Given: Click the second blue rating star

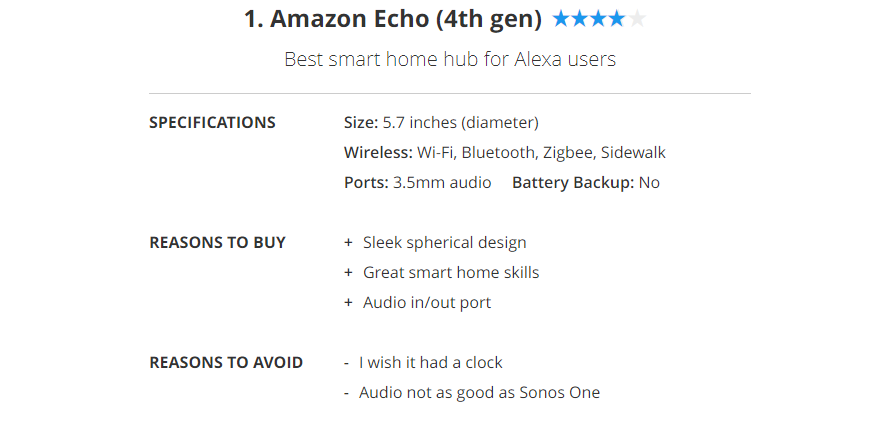Looking at the screenshot, I should 580,18.
